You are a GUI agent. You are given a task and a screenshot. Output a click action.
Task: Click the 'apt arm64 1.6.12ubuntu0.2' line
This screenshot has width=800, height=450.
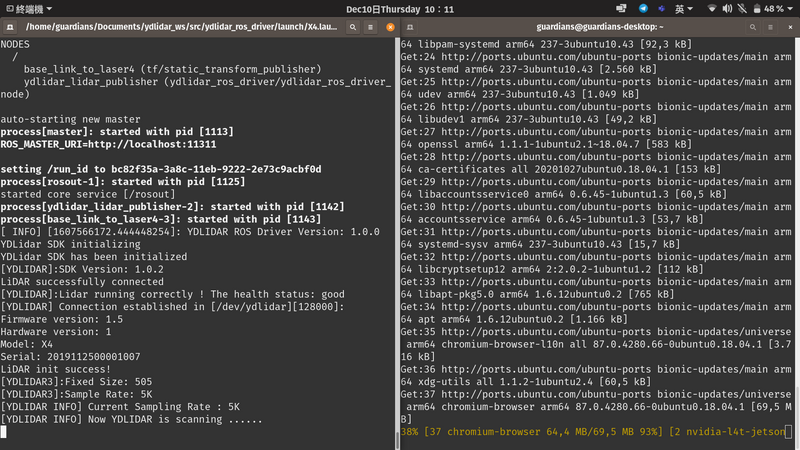pyautogui.click(x=514, y=319)
